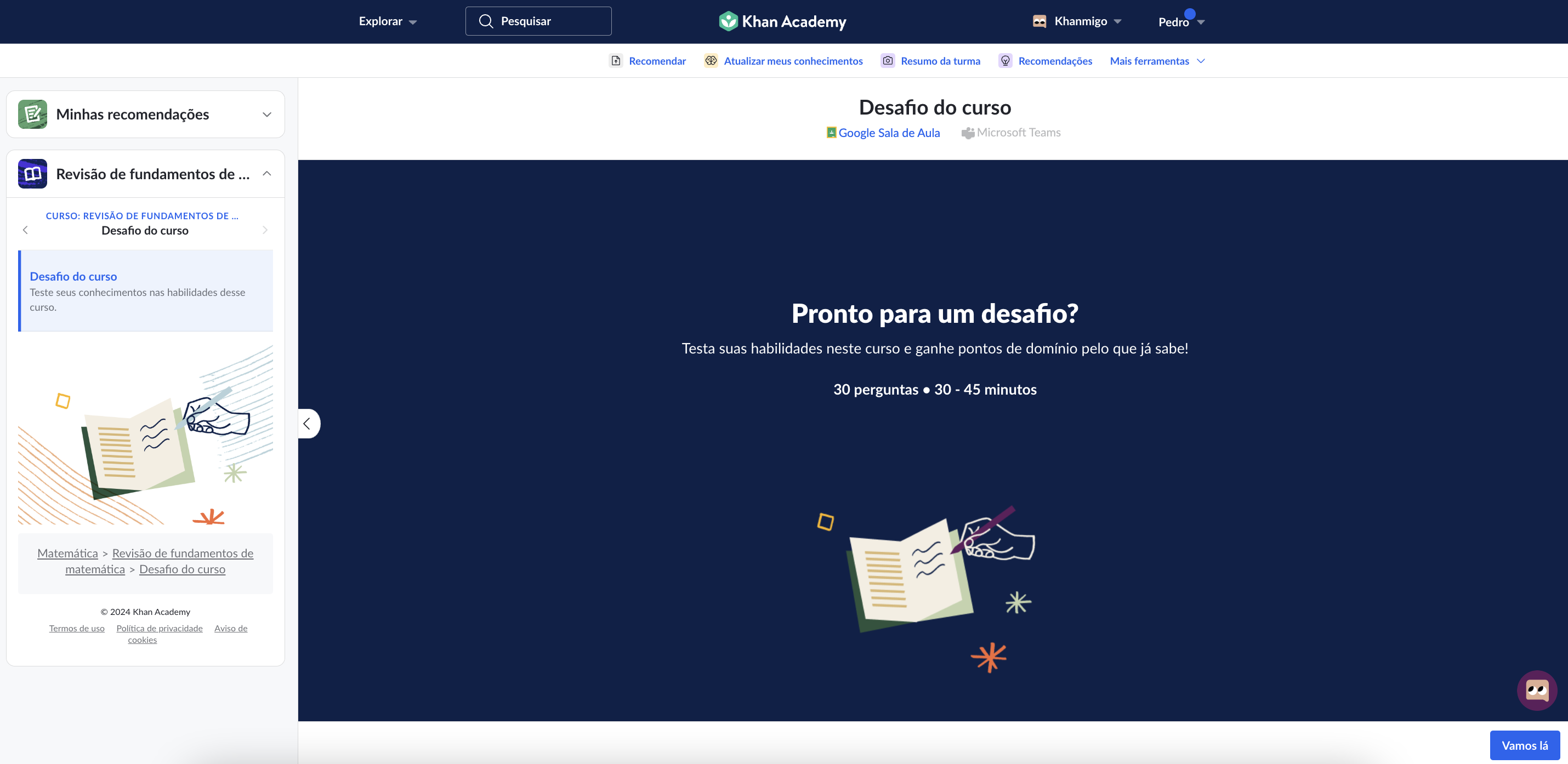Image resolution: width=1568 pixels, height=764 pixels.
Task: Collapse the Revisão de fundamentos panel chevron
Action: (266, 174)
